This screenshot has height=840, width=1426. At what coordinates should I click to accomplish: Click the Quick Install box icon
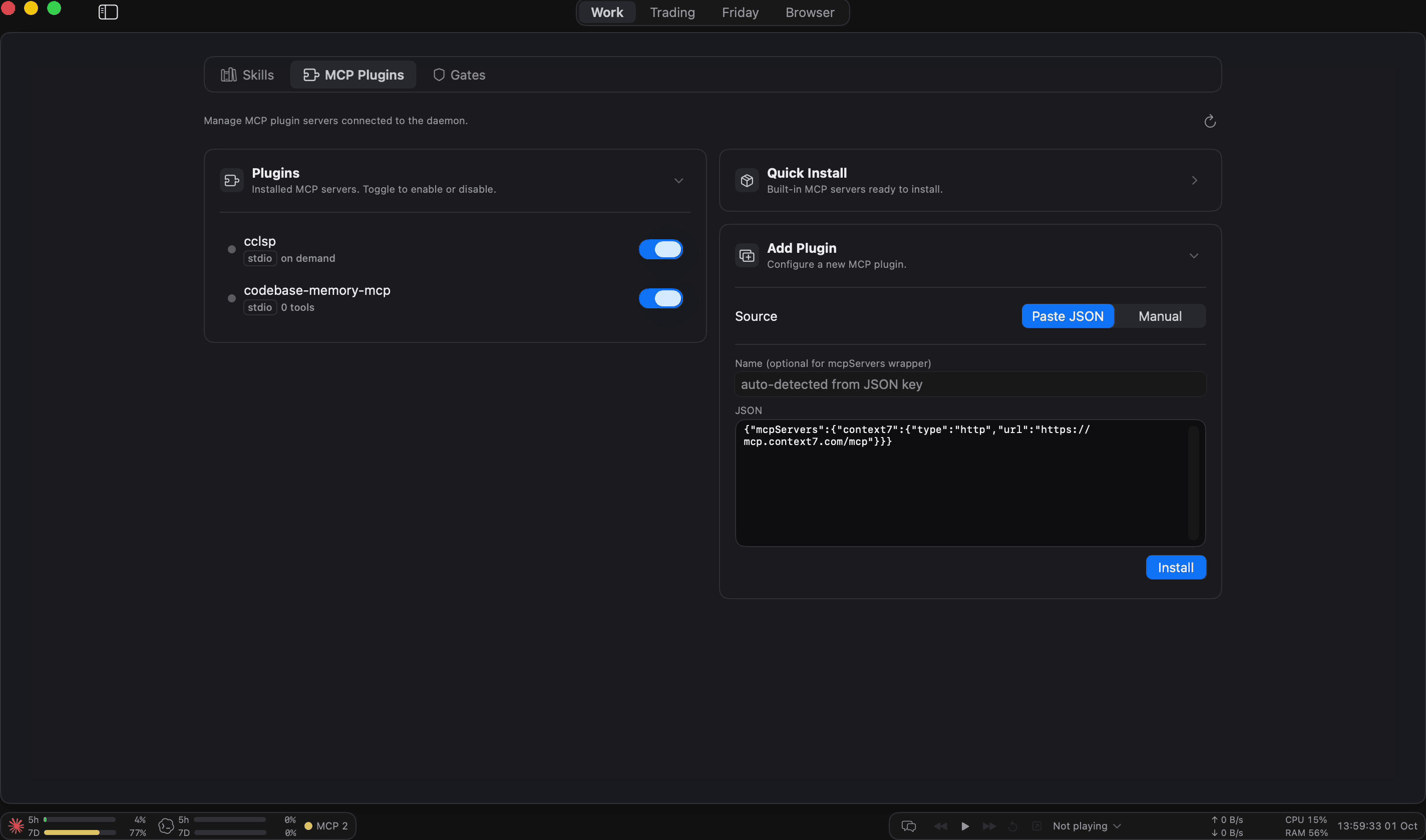pyautogui.click(x=747, y=181)
